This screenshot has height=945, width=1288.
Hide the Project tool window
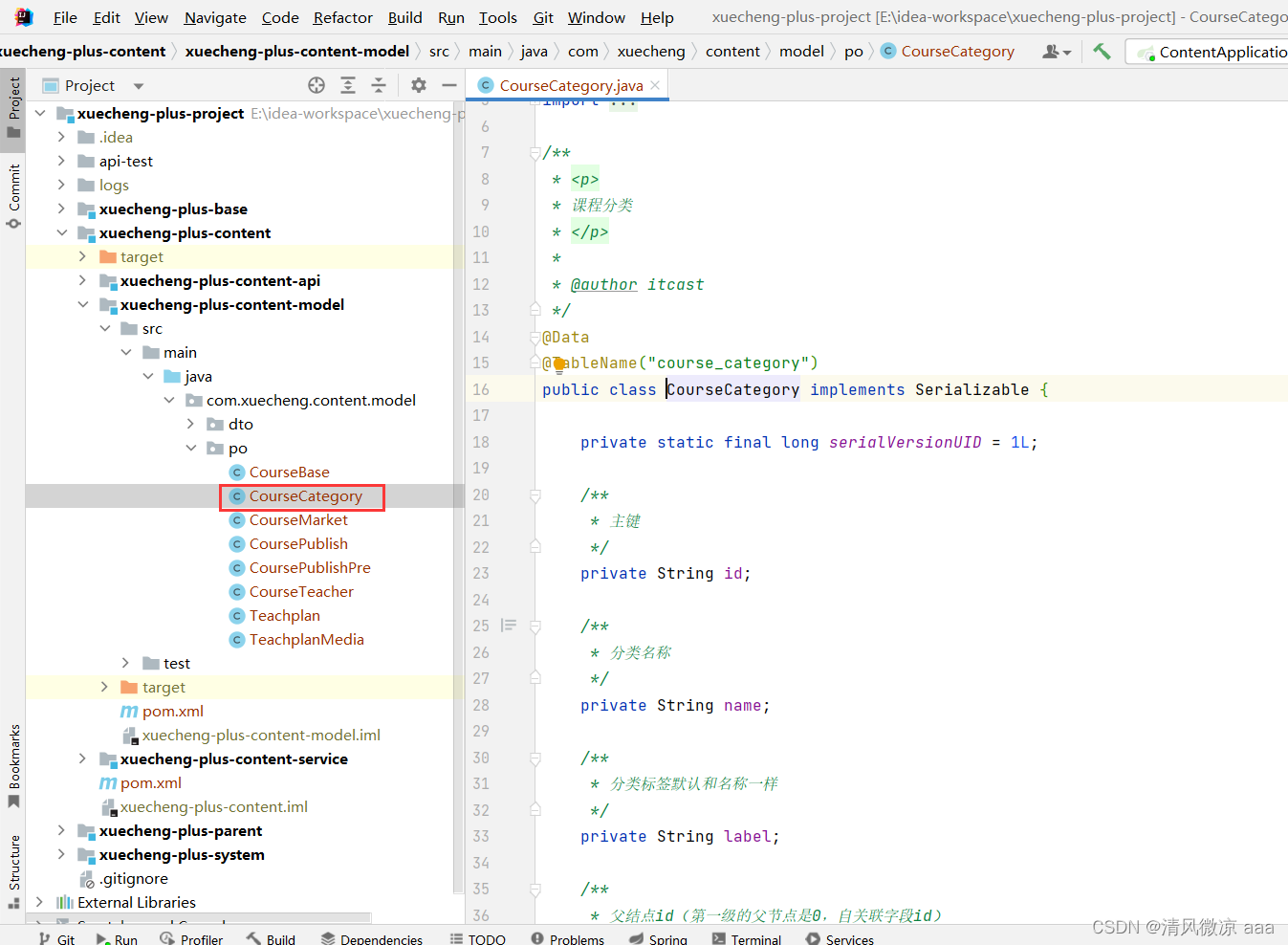[449, 85]
